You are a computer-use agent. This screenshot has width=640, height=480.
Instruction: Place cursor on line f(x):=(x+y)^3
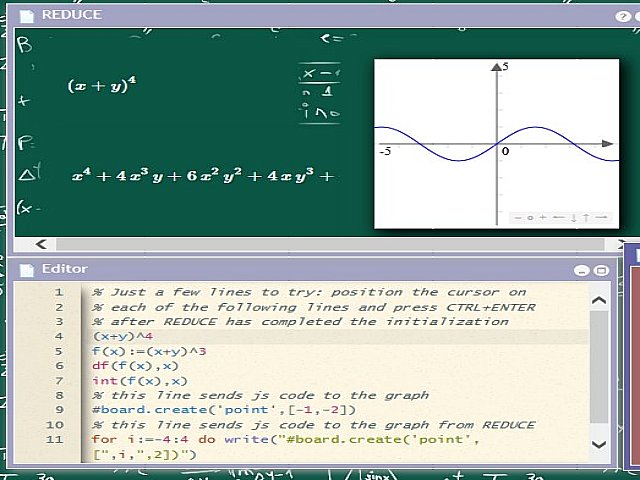[x=149, y=351]
